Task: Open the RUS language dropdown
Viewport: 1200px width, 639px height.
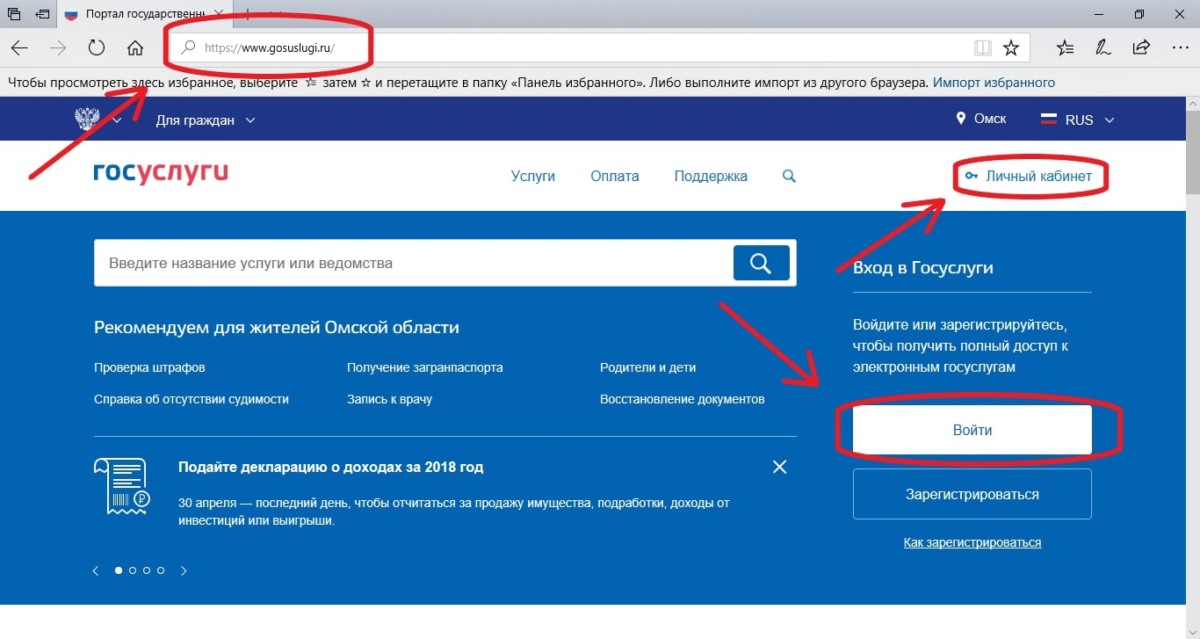Action: pyautogui.click(x=1078, y=120)
